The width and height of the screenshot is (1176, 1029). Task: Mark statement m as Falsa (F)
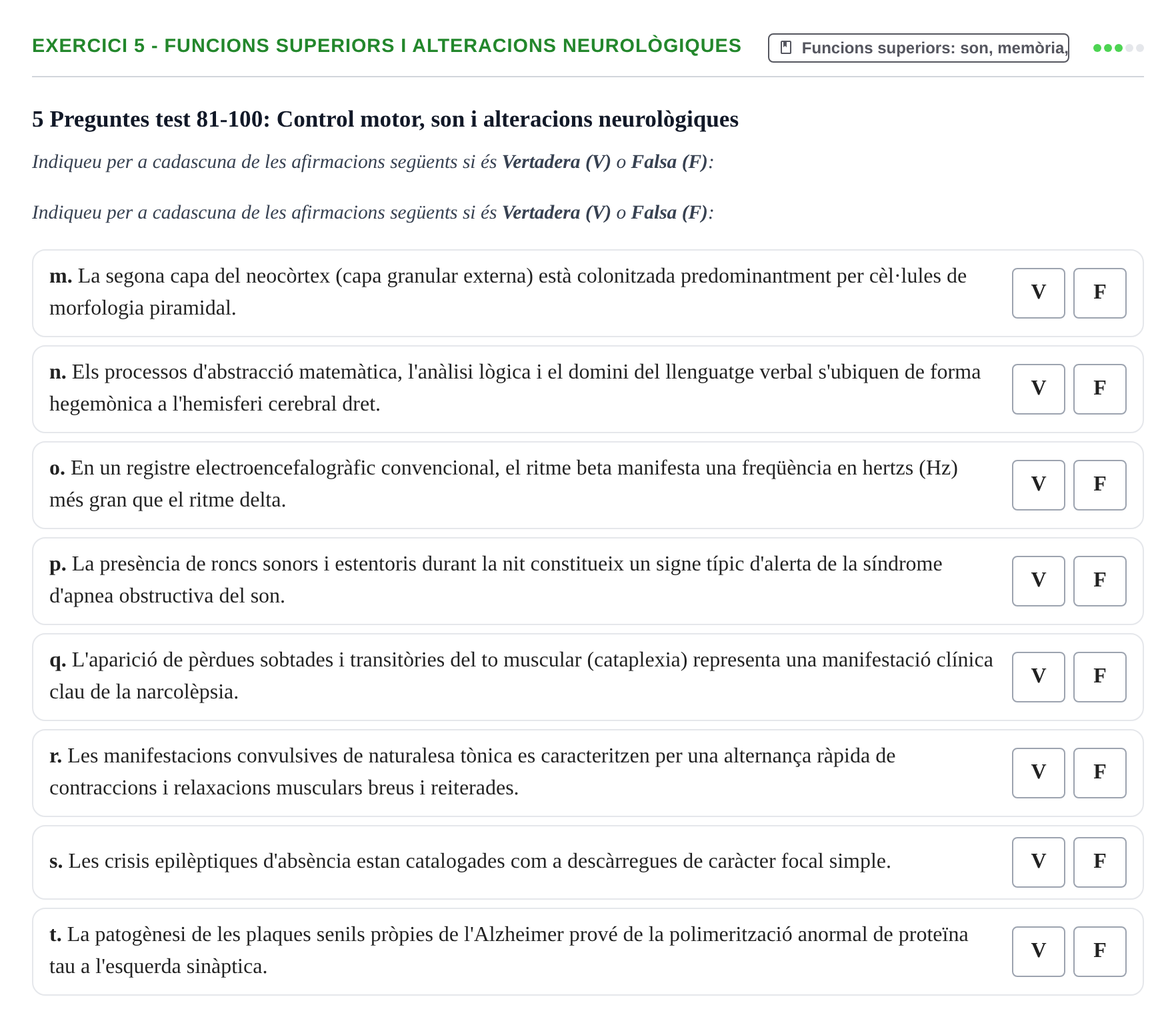tap(1099, 293)
